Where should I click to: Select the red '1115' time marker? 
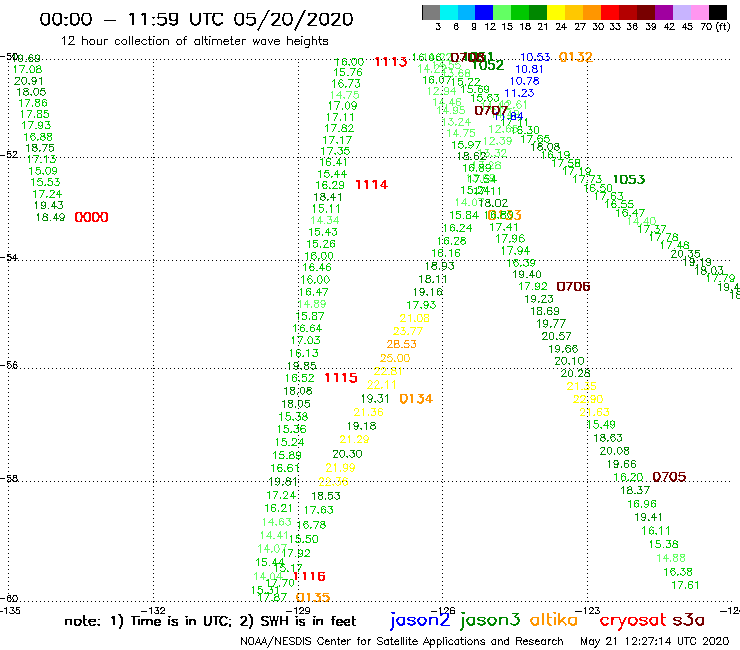click(341, 378)
